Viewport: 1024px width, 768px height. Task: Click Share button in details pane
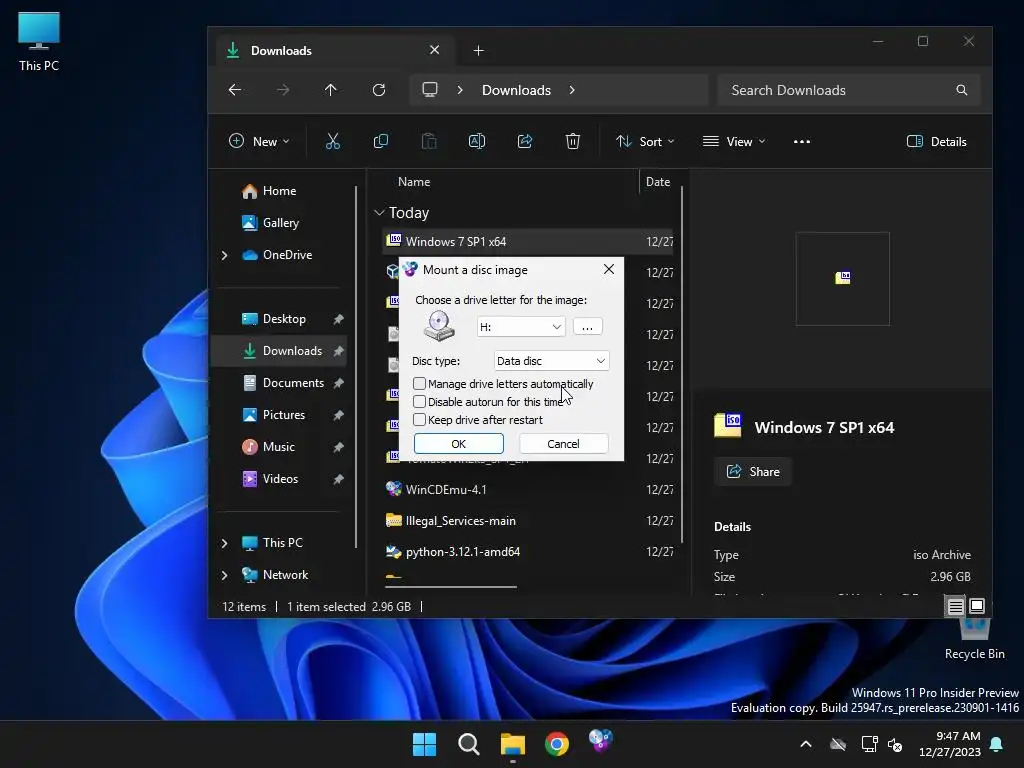754,472
